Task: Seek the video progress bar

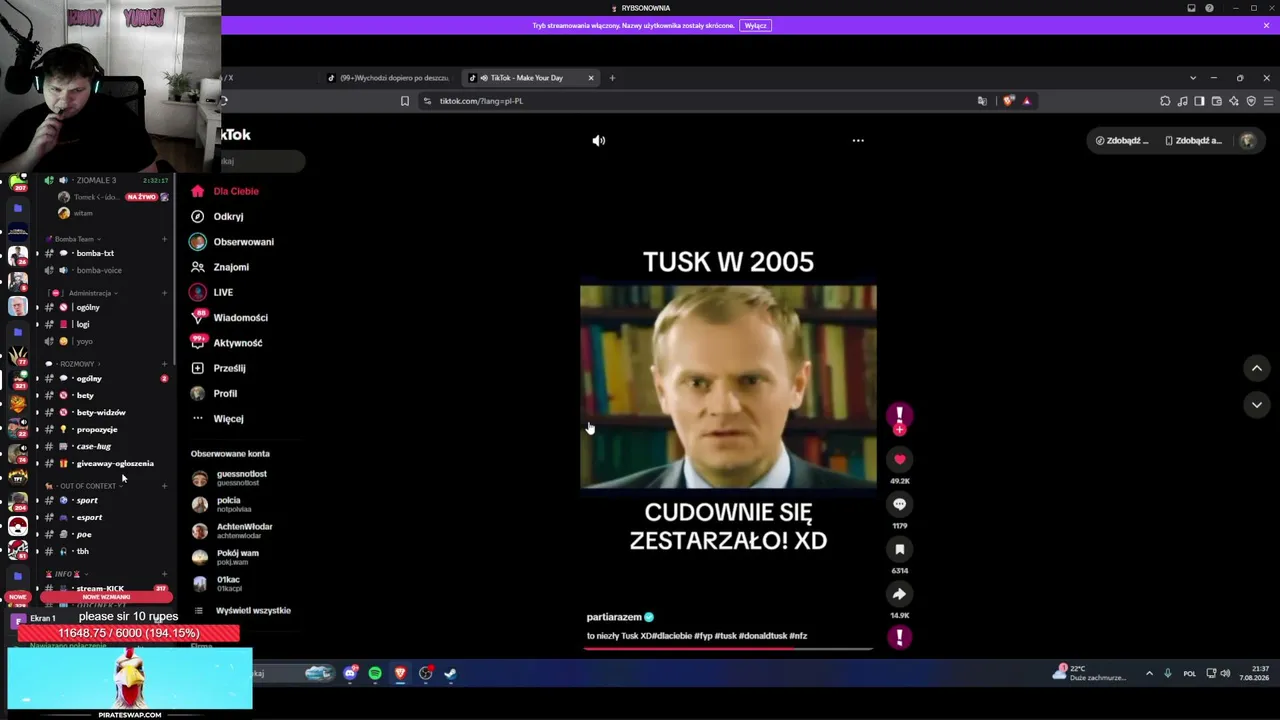Action: click(x=728, y=648)
